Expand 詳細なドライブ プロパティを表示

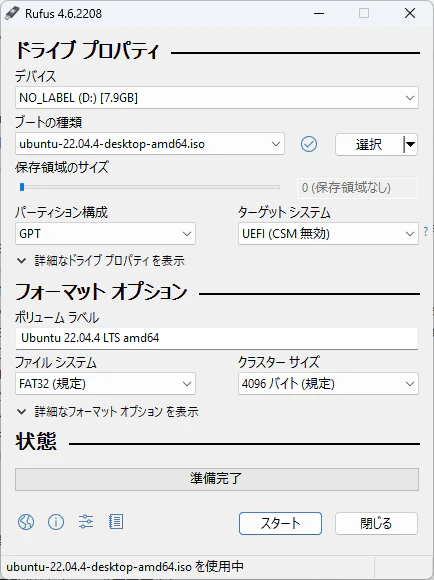101,261
